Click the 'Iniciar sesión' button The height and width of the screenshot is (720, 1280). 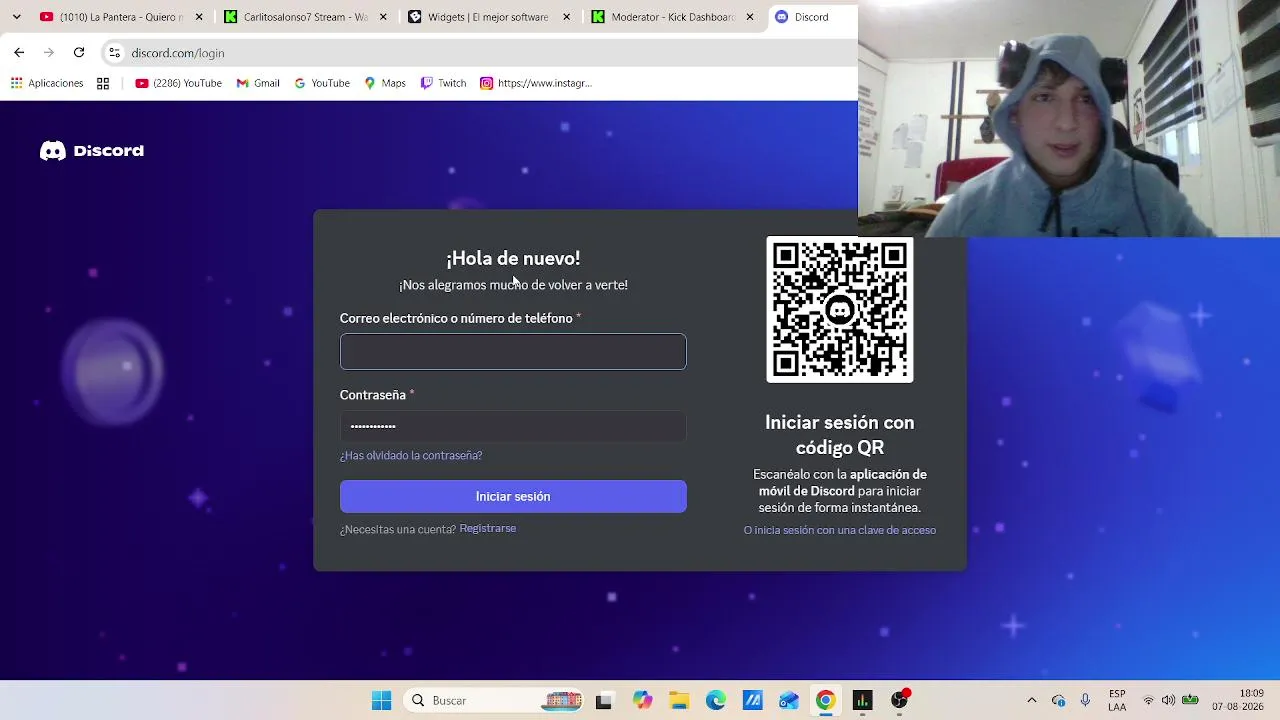[513, 496]
